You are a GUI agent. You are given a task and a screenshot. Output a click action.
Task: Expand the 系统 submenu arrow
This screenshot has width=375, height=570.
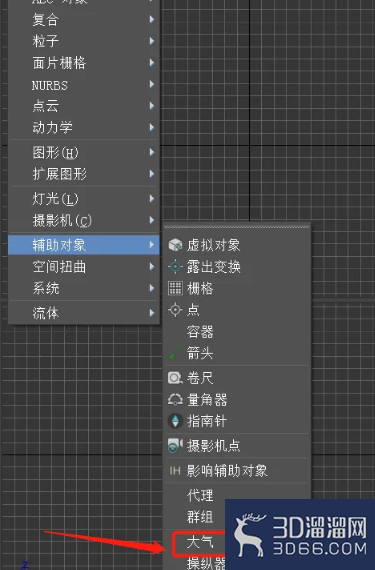point(152,288)
